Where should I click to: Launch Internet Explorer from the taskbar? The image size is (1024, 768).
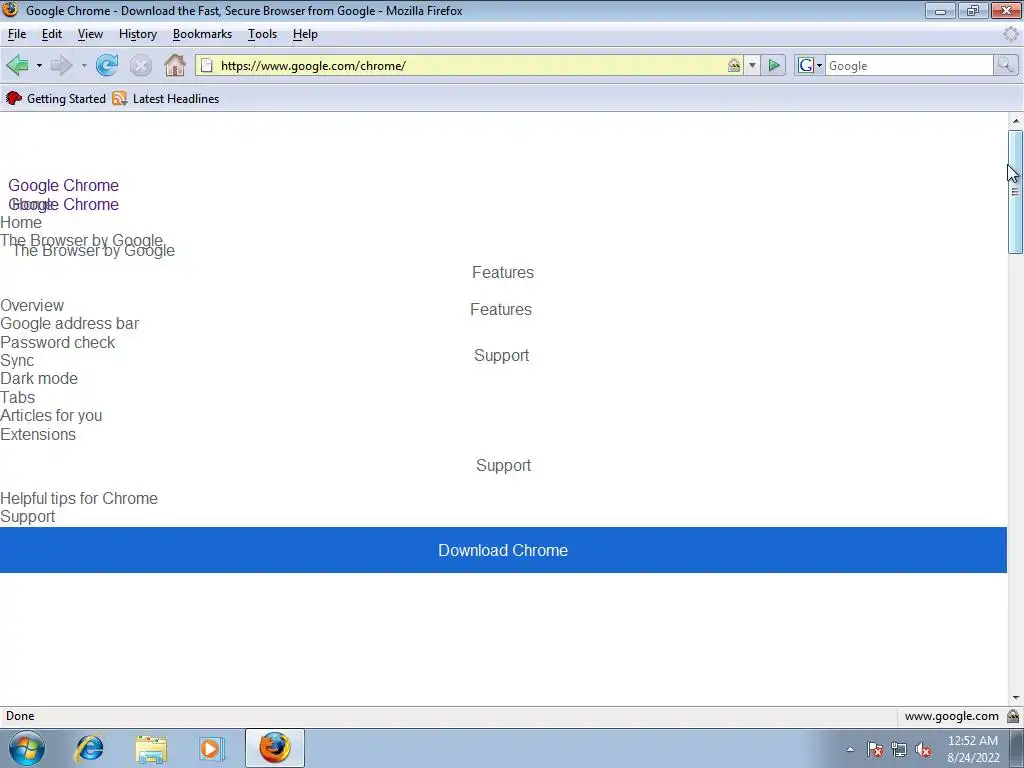pos(89,748)
